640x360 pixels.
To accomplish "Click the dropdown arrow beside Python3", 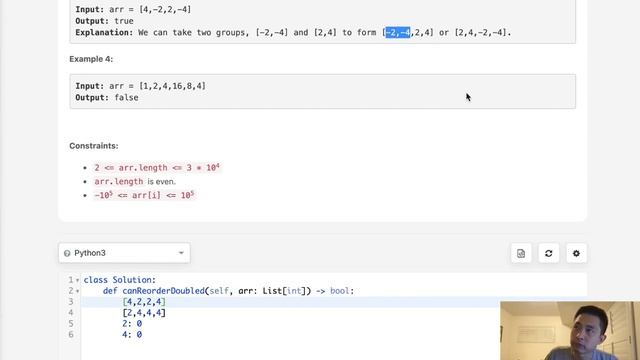I will [x=181, y=253].
